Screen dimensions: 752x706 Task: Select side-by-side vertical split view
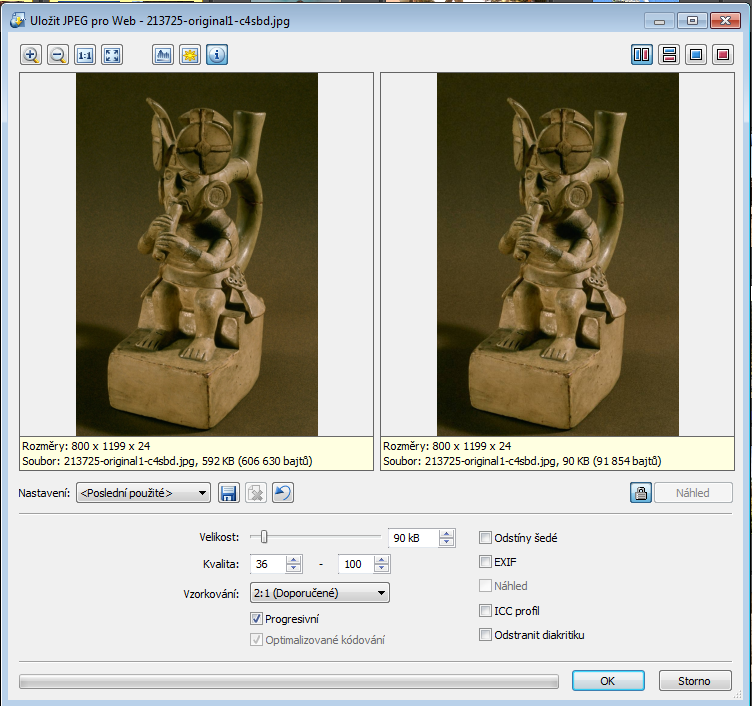coord(642,55)
